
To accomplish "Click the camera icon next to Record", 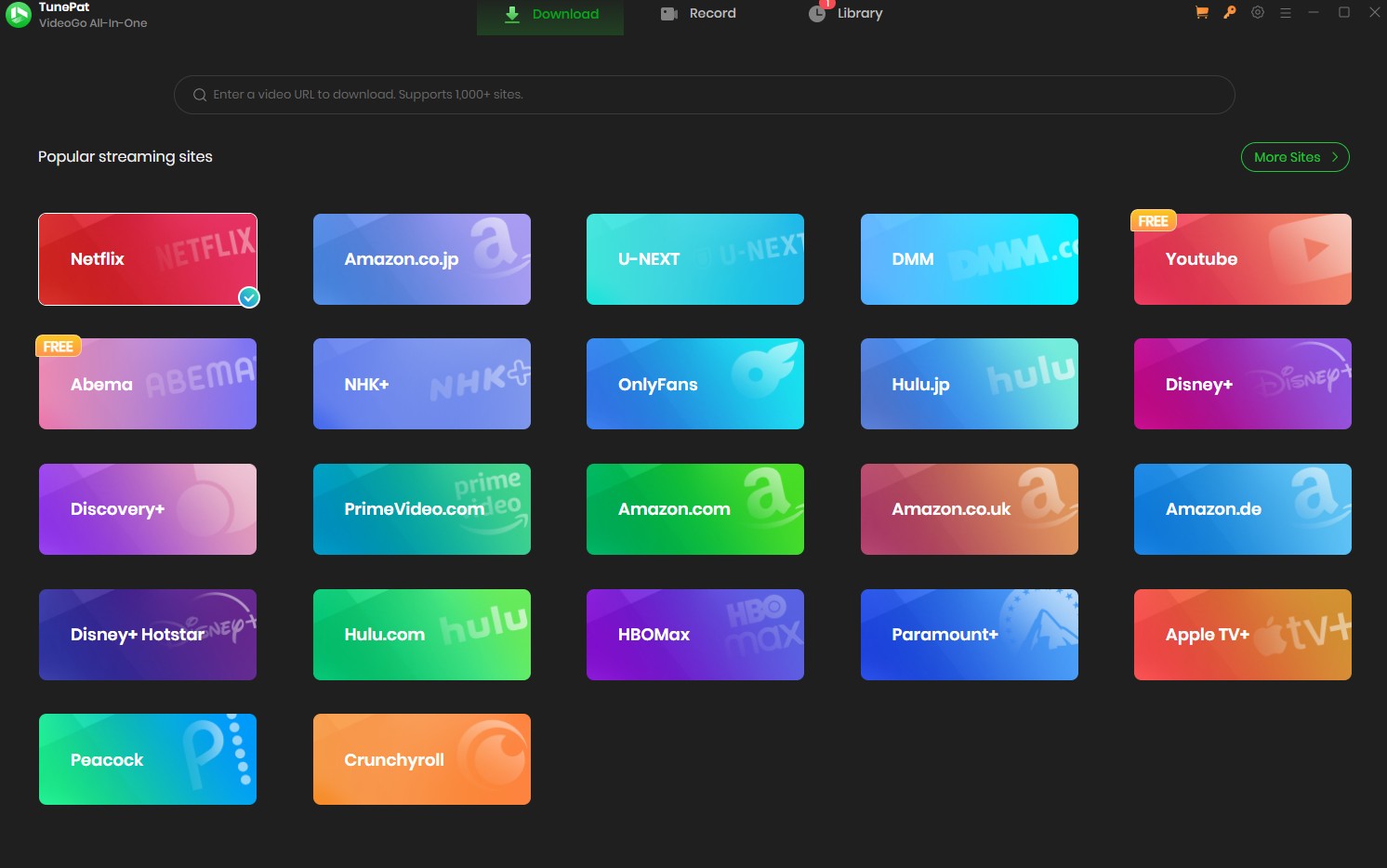I will 668,13.
